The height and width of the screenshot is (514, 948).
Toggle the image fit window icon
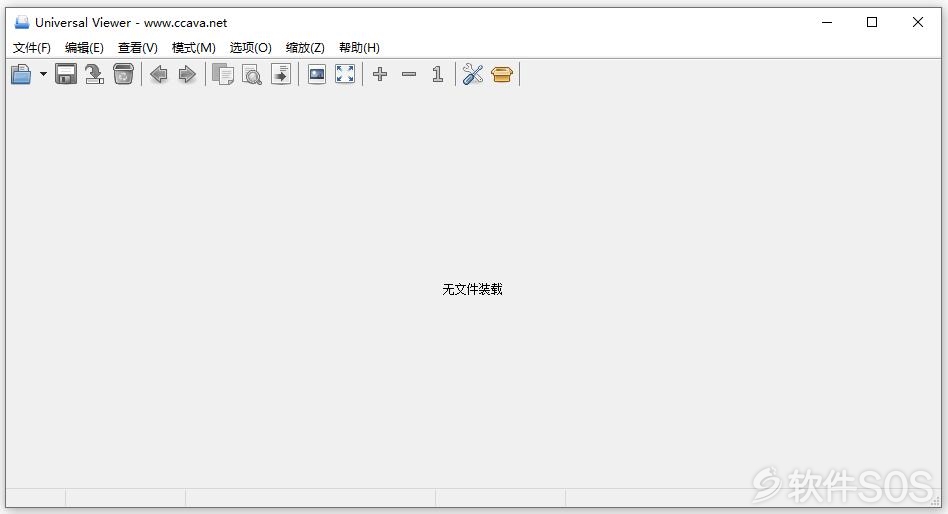tap(316, 74)
